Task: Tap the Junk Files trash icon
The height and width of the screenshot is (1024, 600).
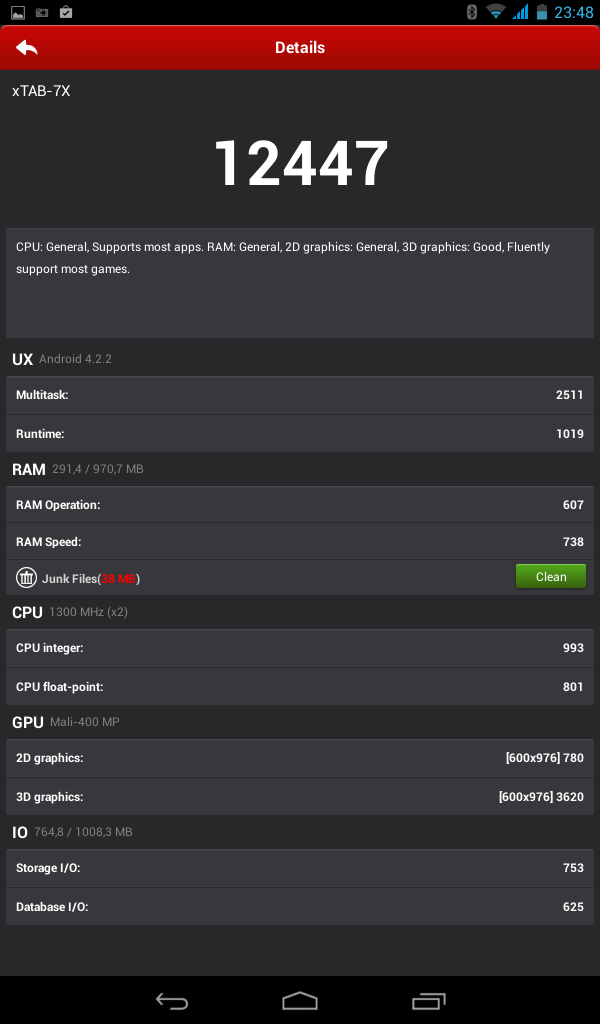Action: point(27,576)
